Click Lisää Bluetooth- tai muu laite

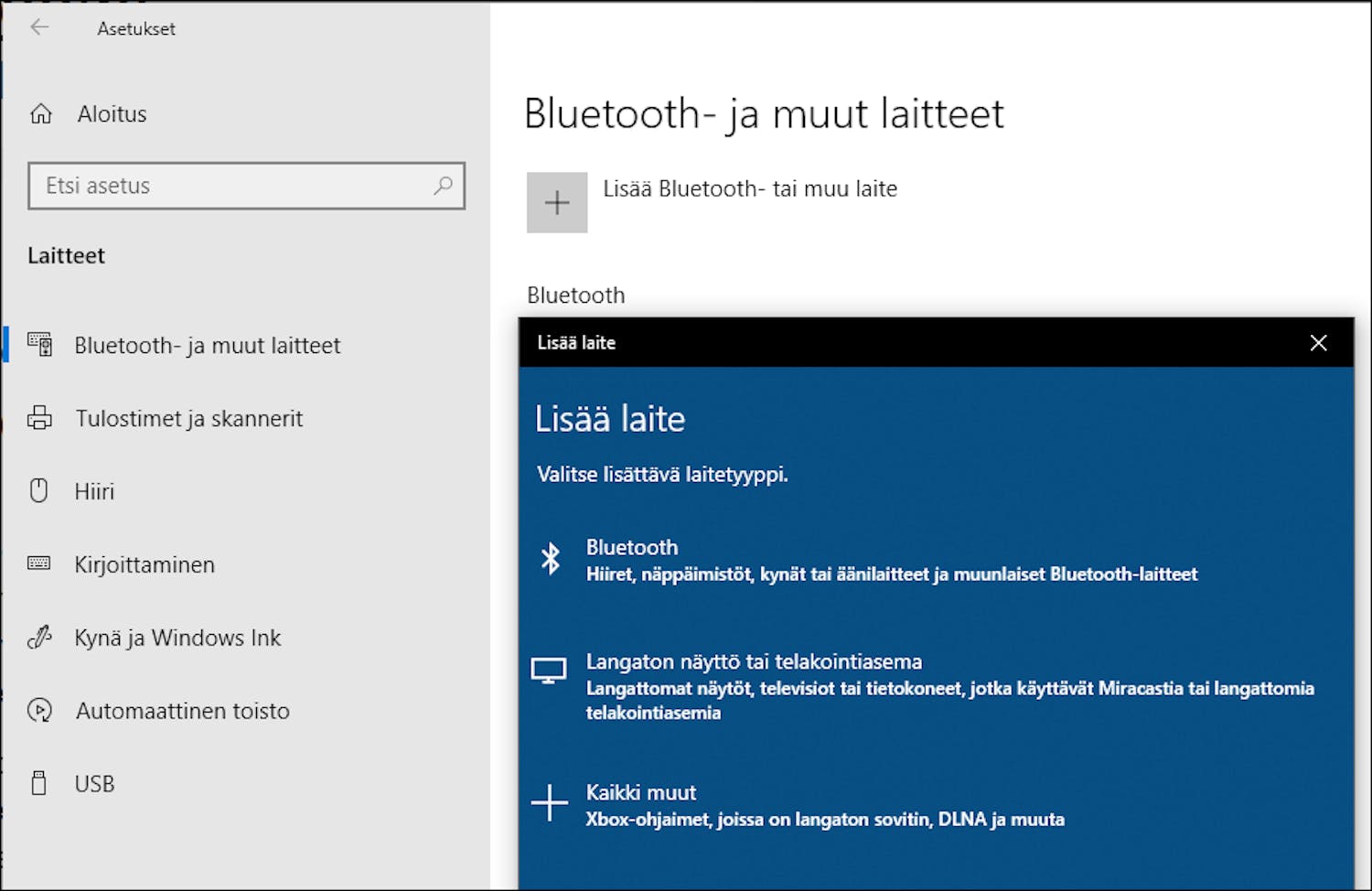(x=750, y=189)
